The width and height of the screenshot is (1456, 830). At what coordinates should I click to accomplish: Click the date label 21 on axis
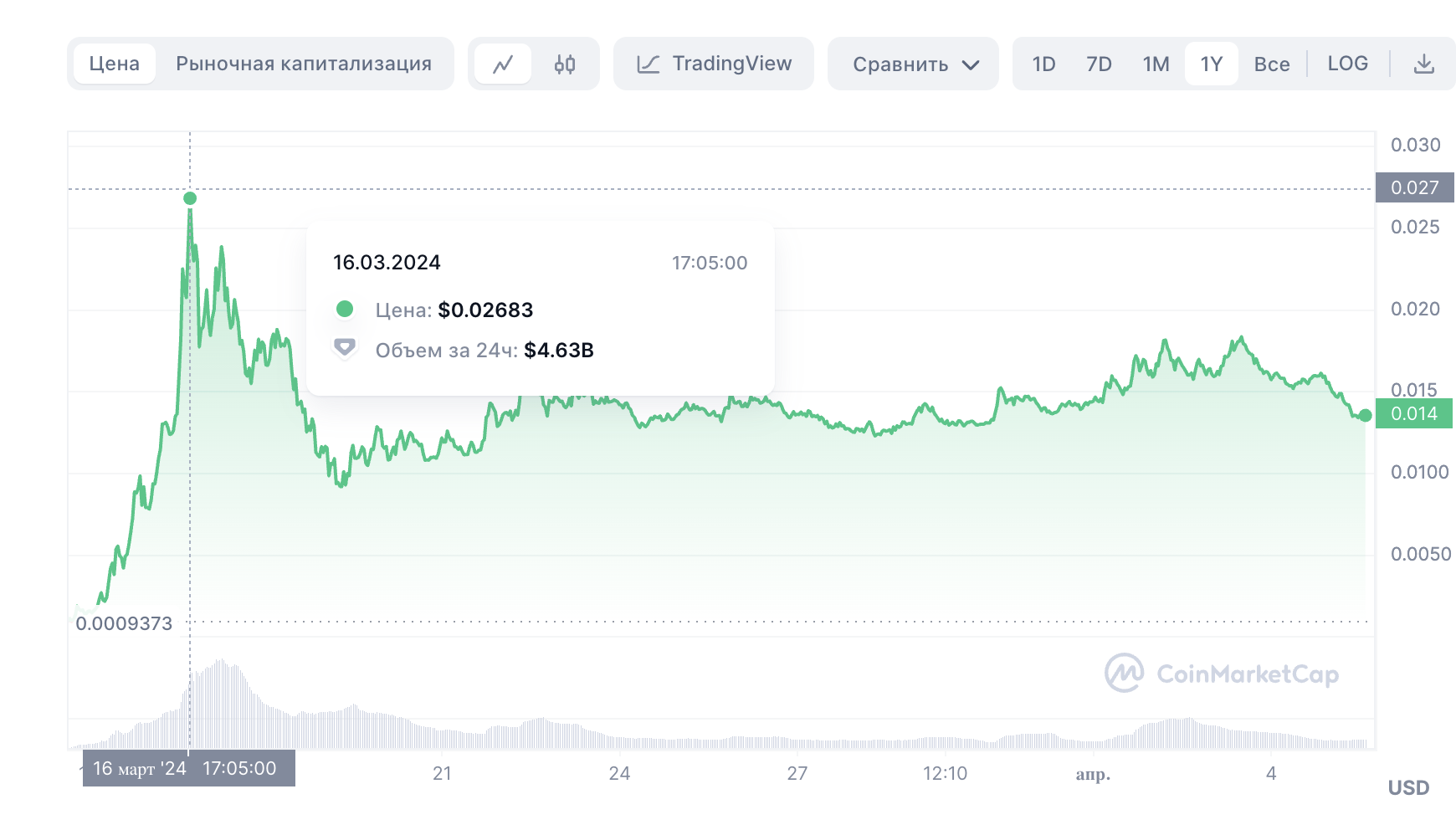point(442,773)
